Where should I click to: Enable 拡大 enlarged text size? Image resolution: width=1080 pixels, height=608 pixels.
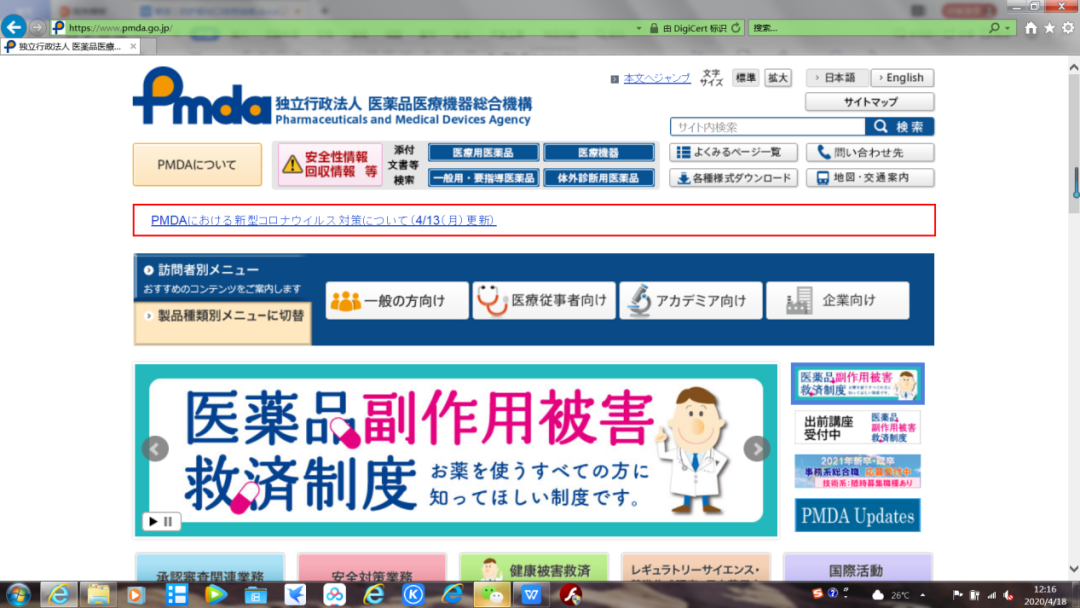click(x=778, y=77)
